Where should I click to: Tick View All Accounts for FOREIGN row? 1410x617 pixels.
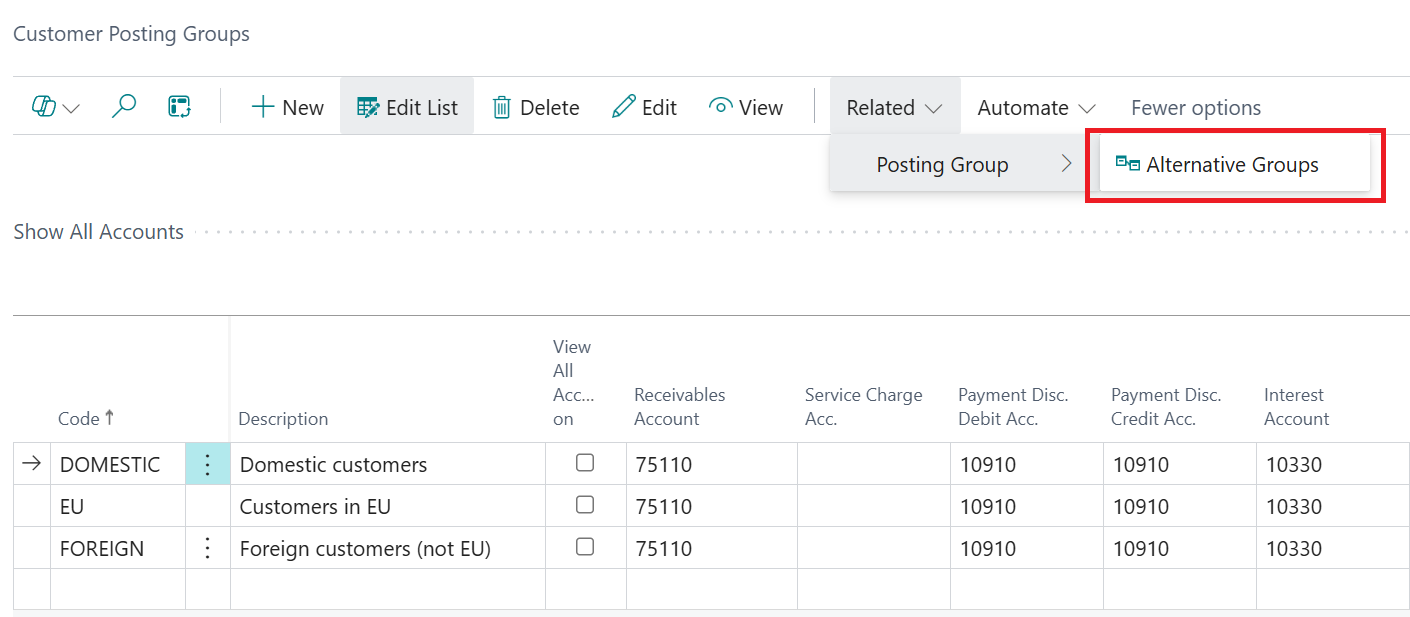tap(585, 547)
